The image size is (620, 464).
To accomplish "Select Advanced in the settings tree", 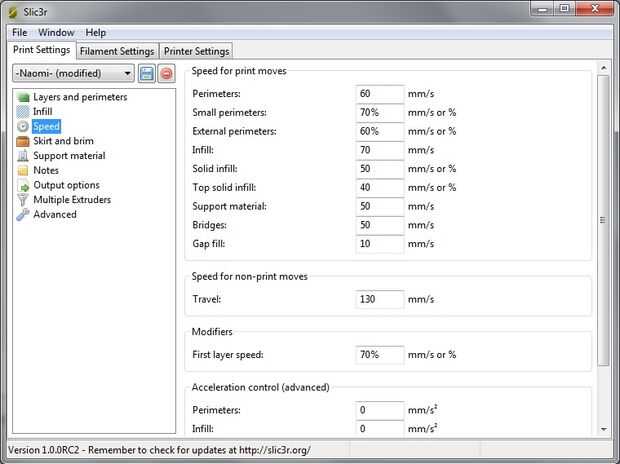I will (55, 214).
